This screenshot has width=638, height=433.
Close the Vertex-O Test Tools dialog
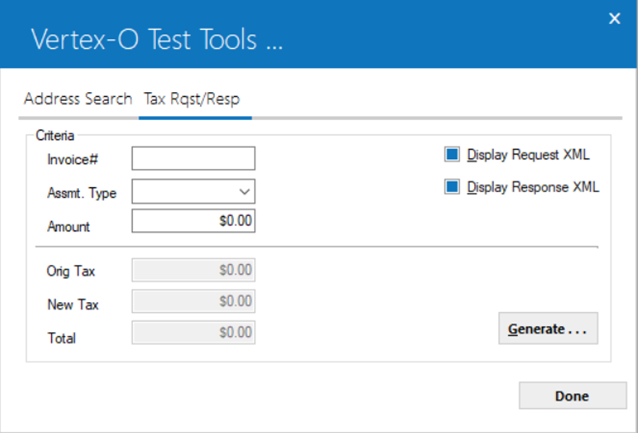click(614, 19)
